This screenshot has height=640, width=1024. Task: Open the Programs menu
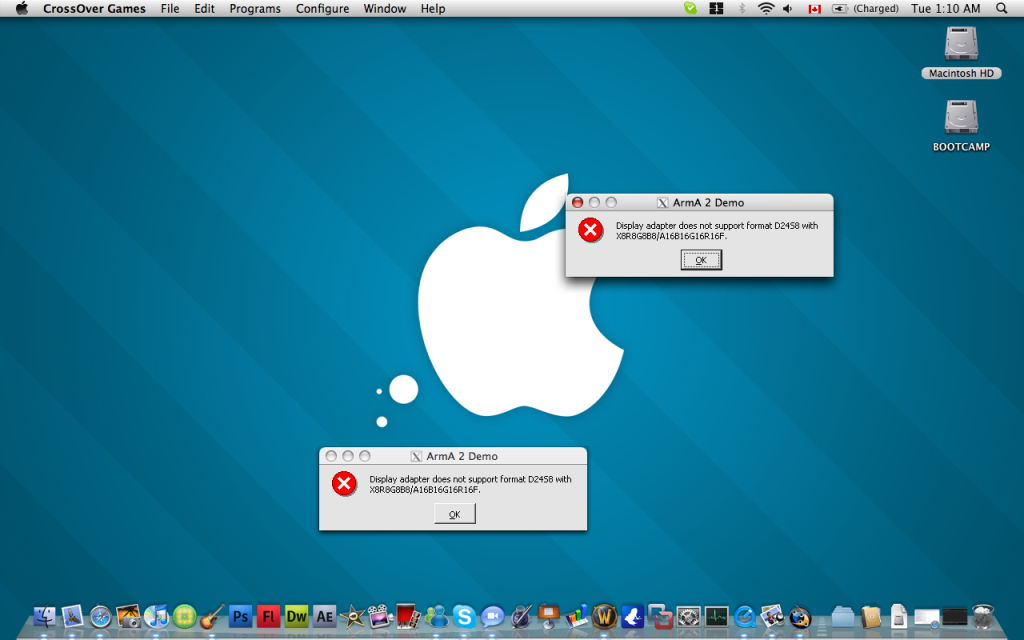[255, 8]
